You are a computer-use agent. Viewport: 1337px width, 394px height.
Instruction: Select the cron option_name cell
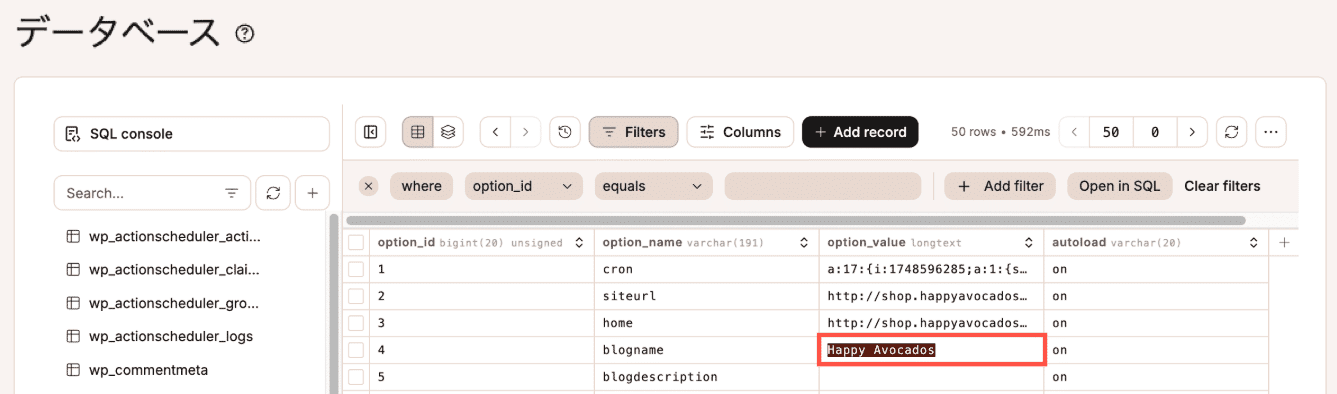707,269
